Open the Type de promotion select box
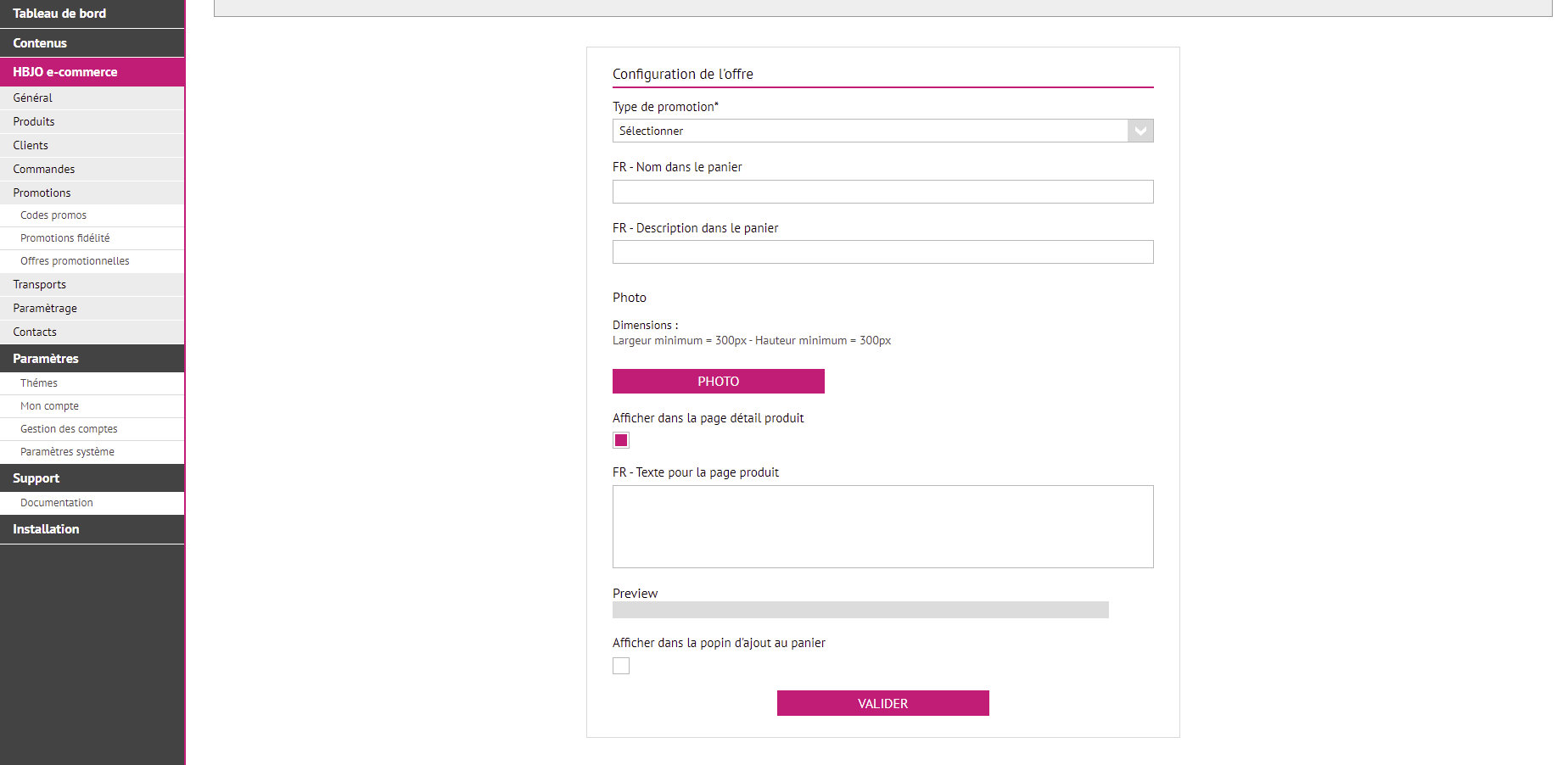The image size is (1568, 765). click(870, 131)
